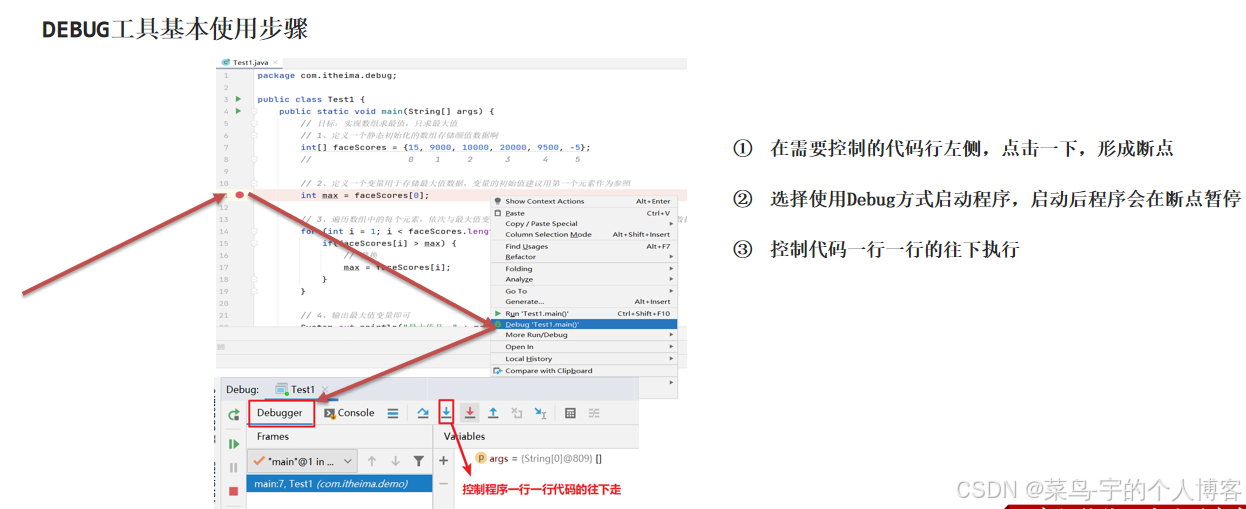Image resolution: width=1246 pixels, height=509 pixels.
Task: Close the Test1.java editor tab
Action: tap(276, 62)
